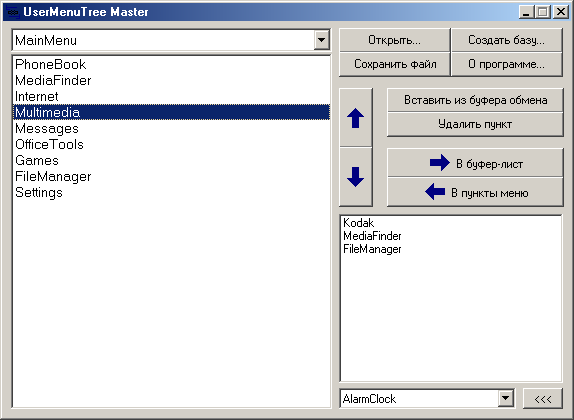The height and width of the screenshot is (420, 574).
Task: Send item to buffer list (В буфер-лист)
Action: point(475,163)
